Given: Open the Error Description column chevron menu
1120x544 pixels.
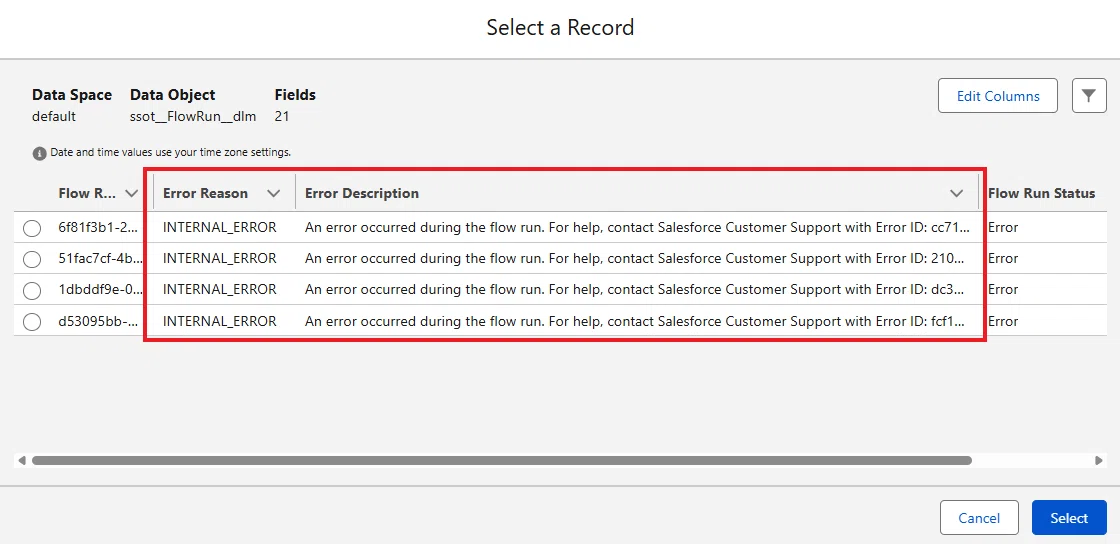Looking at the screenshot, I should point(956,193).
